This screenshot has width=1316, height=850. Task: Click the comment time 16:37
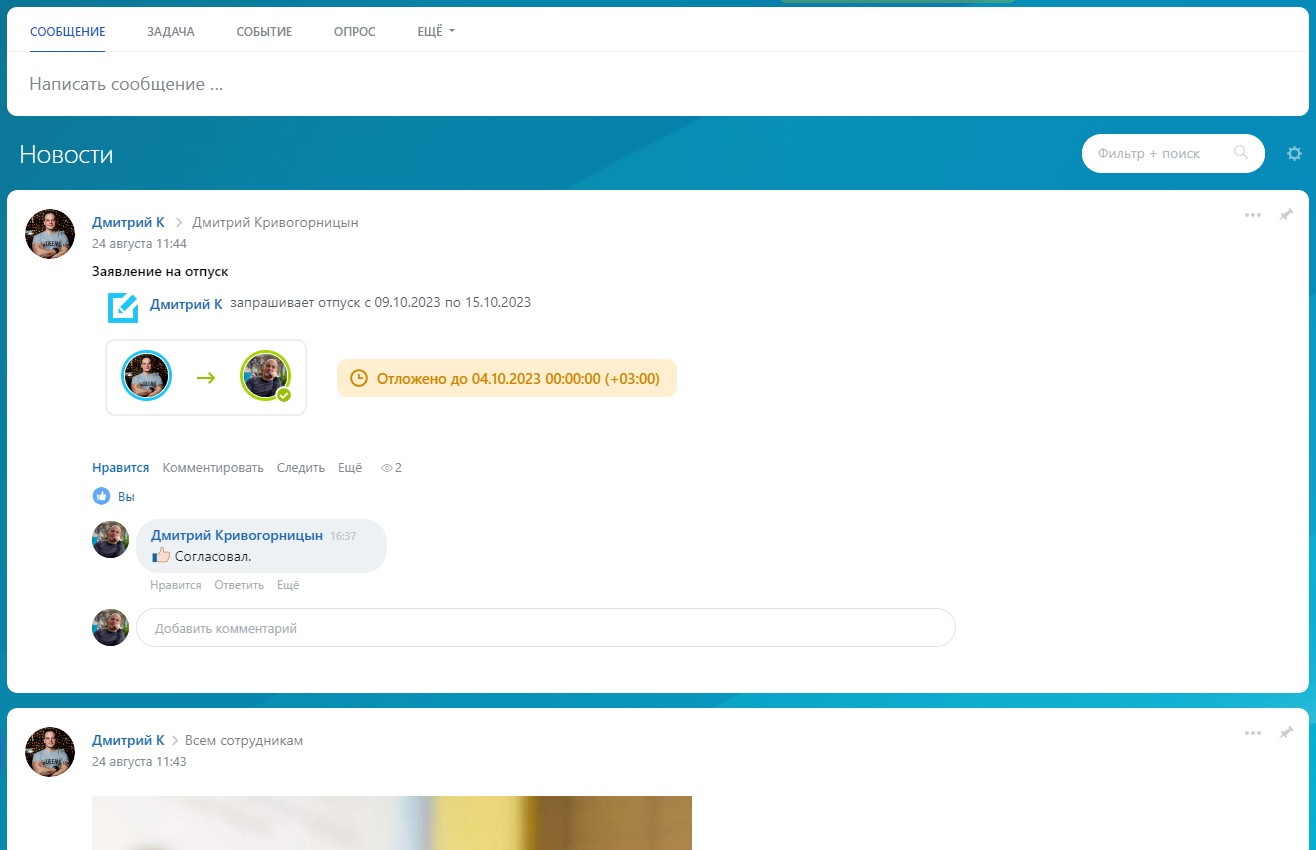[343, 536]
